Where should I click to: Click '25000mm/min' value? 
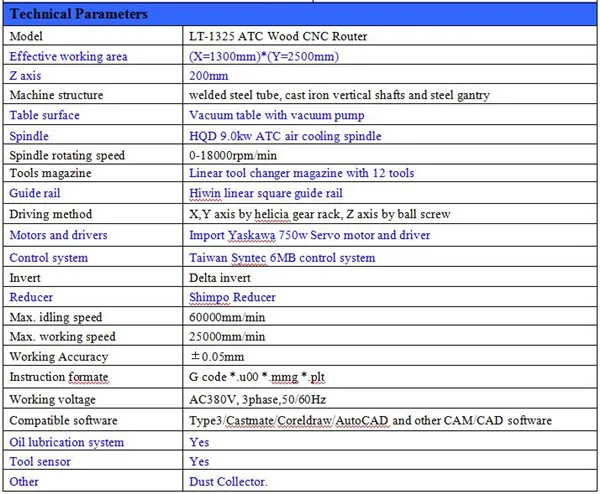(x=227, y=337)
